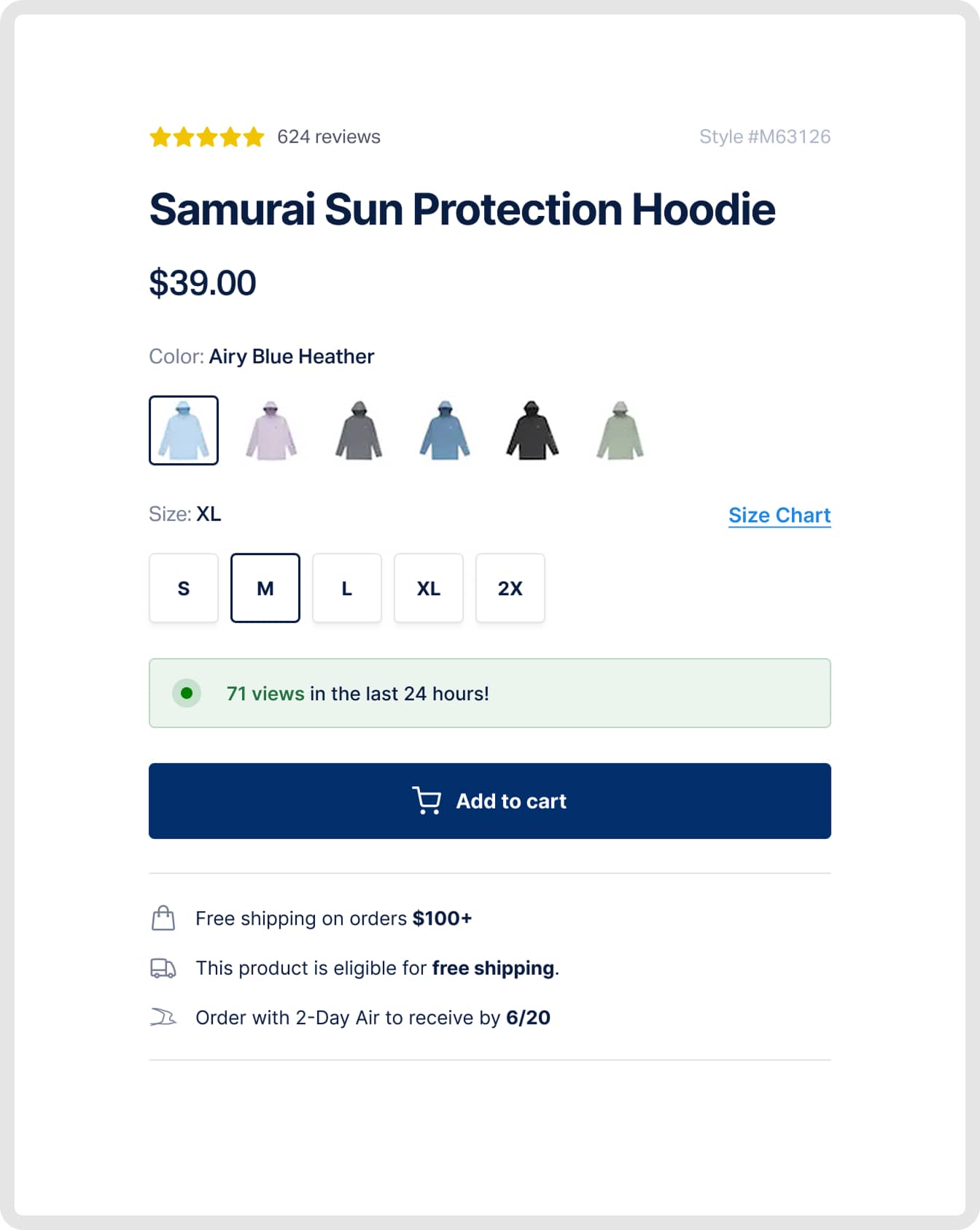Open the Size Chart
The height and width of the screenshot is (1230, 980).
click(779, 514)
